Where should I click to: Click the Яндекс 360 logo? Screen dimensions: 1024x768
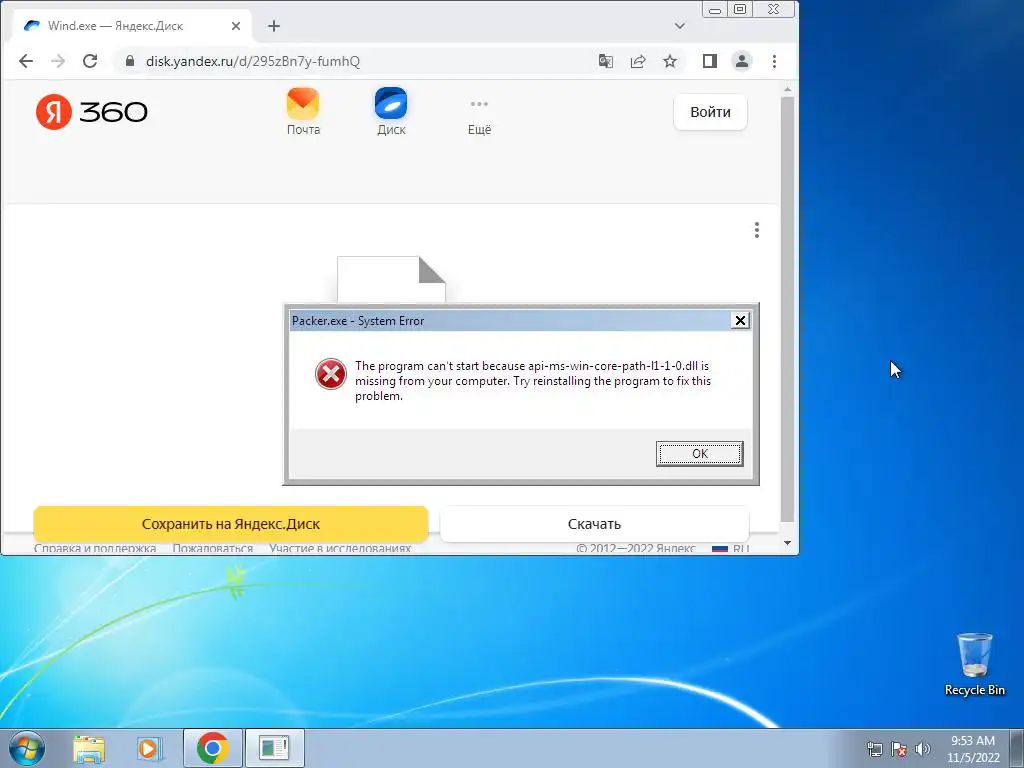point(91,112)
